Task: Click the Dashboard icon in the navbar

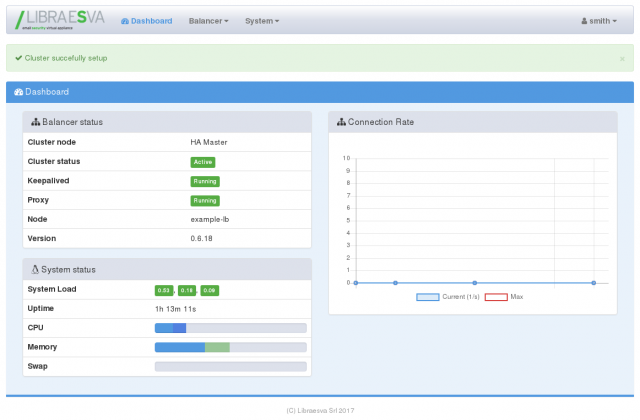Action: 125,21
